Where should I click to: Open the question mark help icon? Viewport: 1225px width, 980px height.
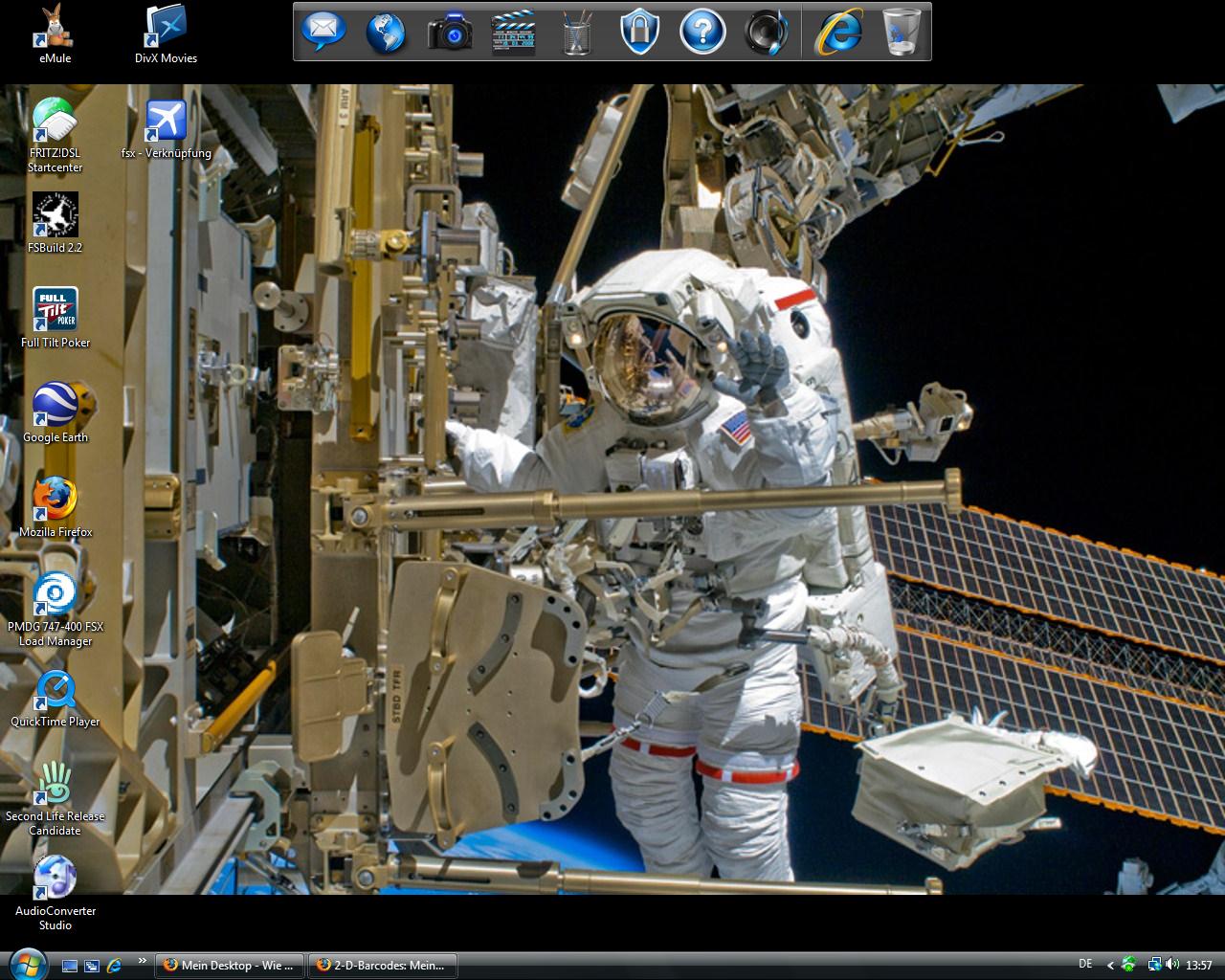click(702, 32)
